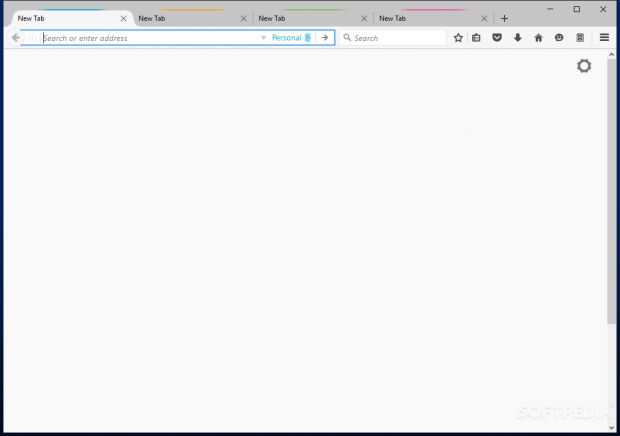This screenshot has height=436, width=620.
Task: Open the Downloads arrow icon
Action: click(x=517, y=38)
